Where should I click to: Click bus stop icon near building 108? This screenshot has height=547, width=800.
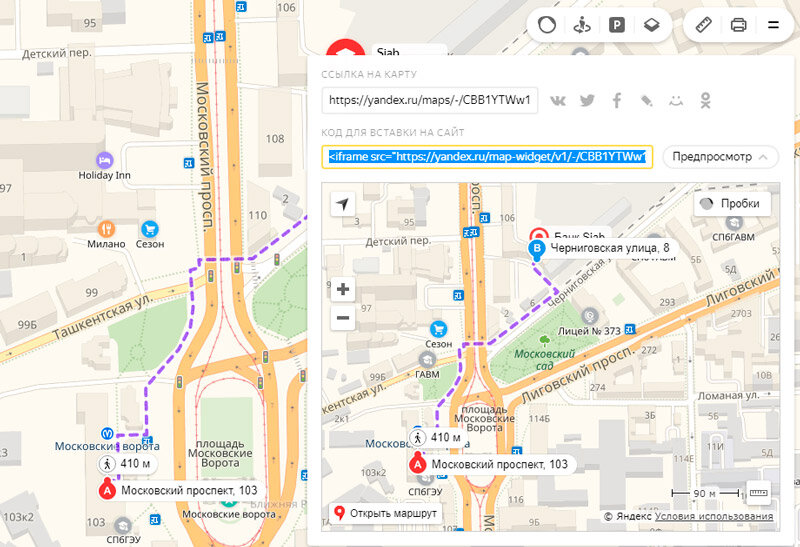[x=189, y=163]
